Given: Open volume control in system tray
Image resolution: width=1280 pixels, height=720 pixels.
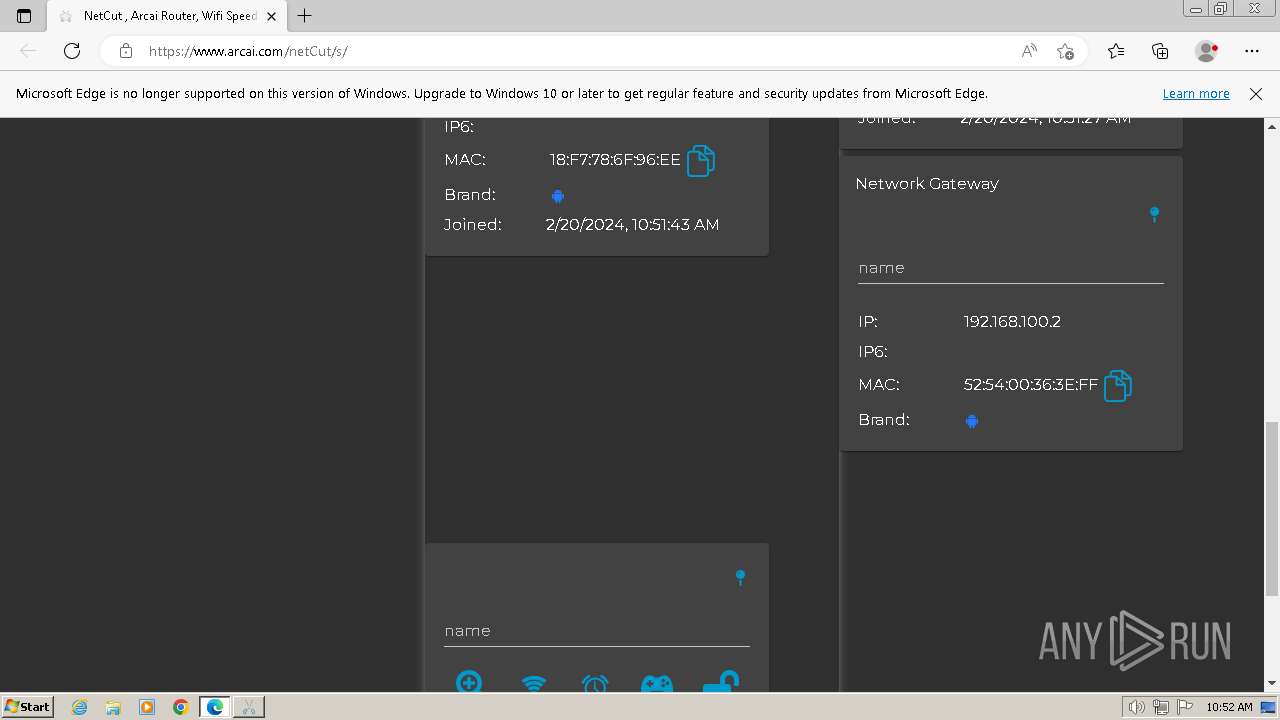Looking at the screenshot, I should (1137, 707).
